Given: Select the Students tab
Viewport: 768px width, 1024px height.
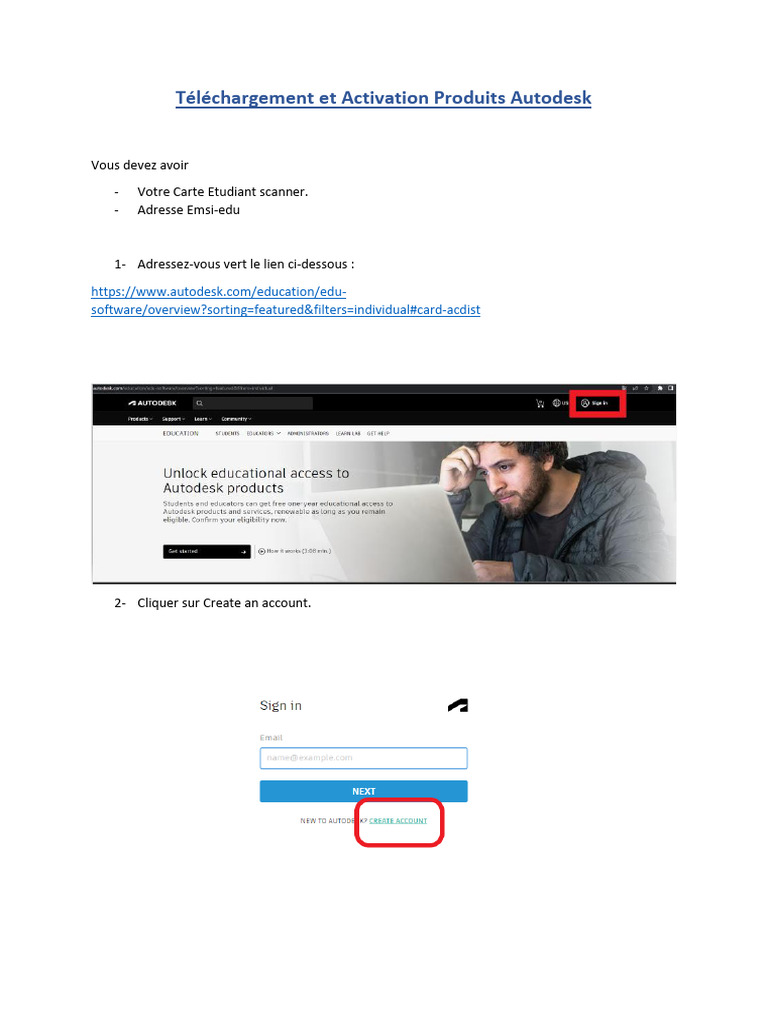Looking at the screenshot, I should click(x=227, y=434).
